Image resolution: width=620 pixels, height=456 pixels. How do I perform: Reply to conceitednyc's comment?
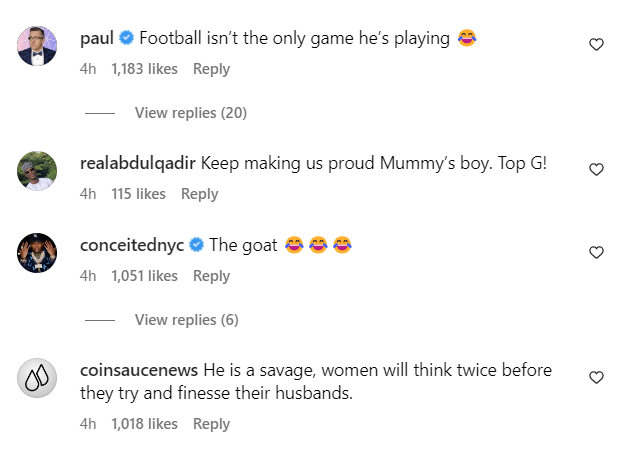pyautogui.click(x=211, y=276)
